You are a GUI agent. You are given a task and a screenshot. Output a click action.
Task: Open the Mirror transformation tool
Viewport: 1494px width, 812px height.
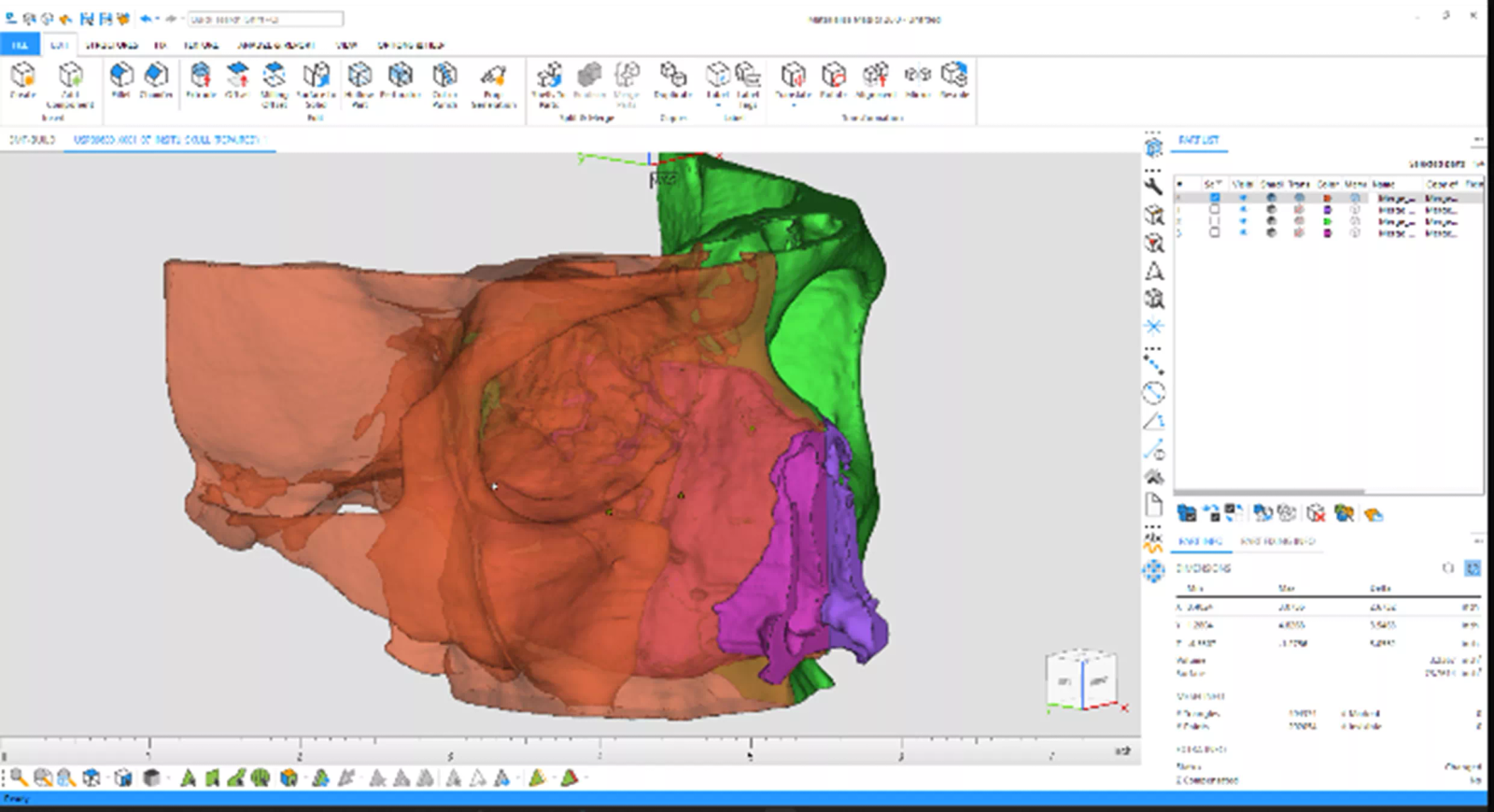point(918,80)
